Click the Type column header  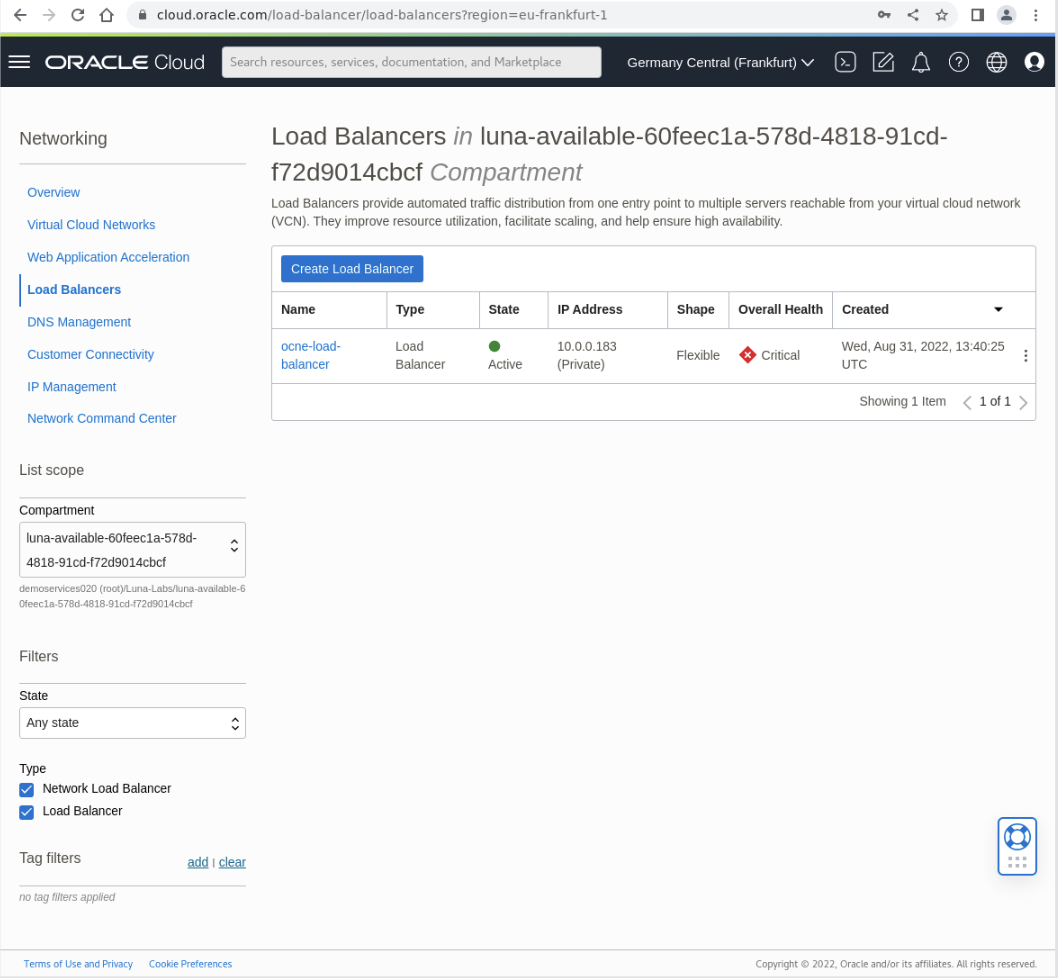click(410, 309)
